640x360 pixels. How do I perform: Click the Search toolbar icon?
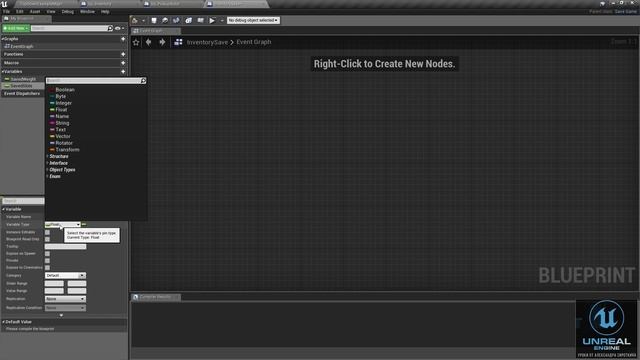(176, 20)
